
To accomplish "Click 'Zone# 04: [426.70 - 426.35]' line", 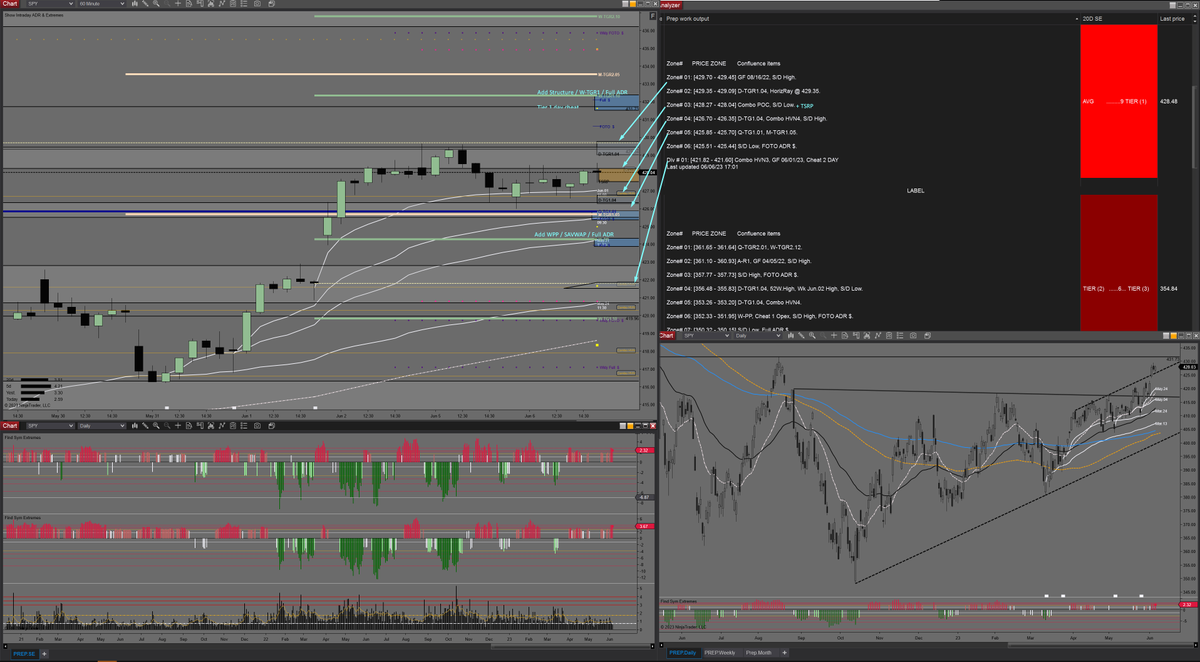I will pos(747,118).
